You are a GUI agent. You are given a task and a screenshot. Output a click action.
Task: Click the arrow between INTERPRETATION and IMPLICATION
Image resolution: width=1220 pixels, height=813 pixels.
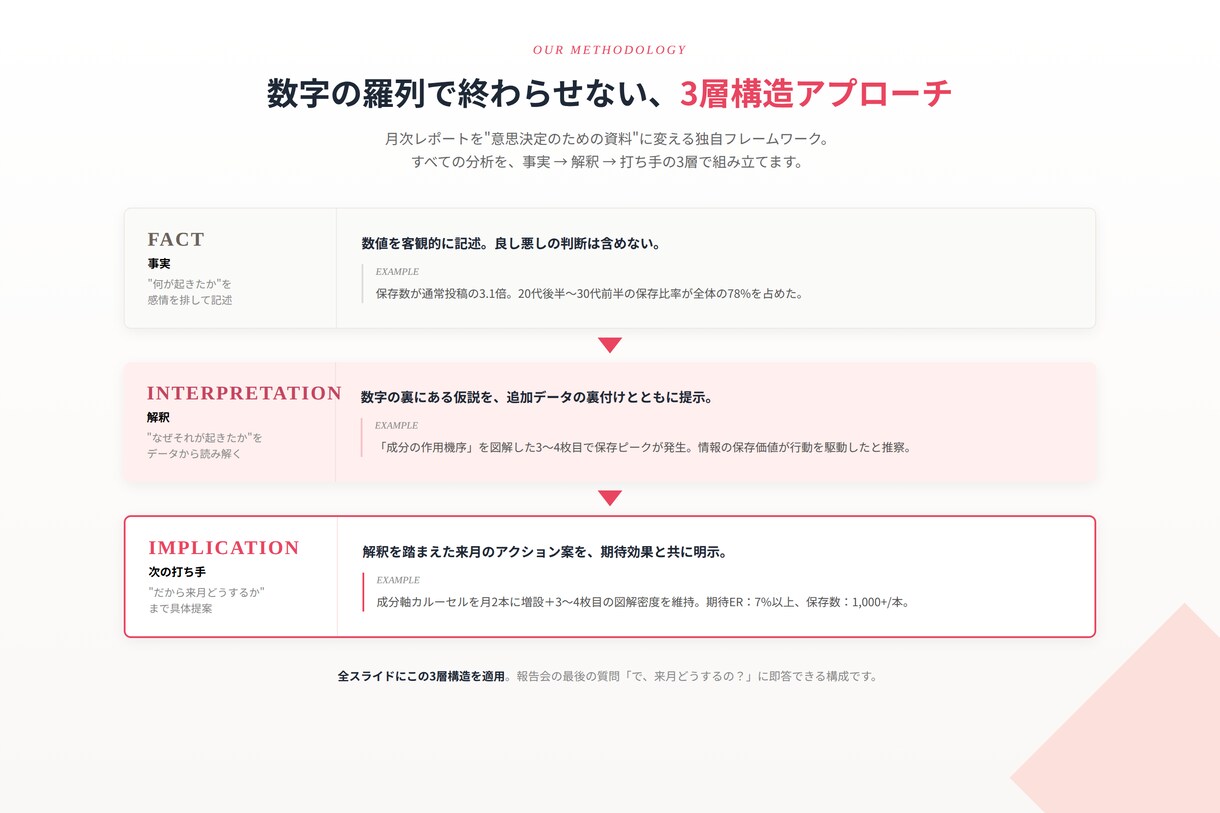point(610,498)
